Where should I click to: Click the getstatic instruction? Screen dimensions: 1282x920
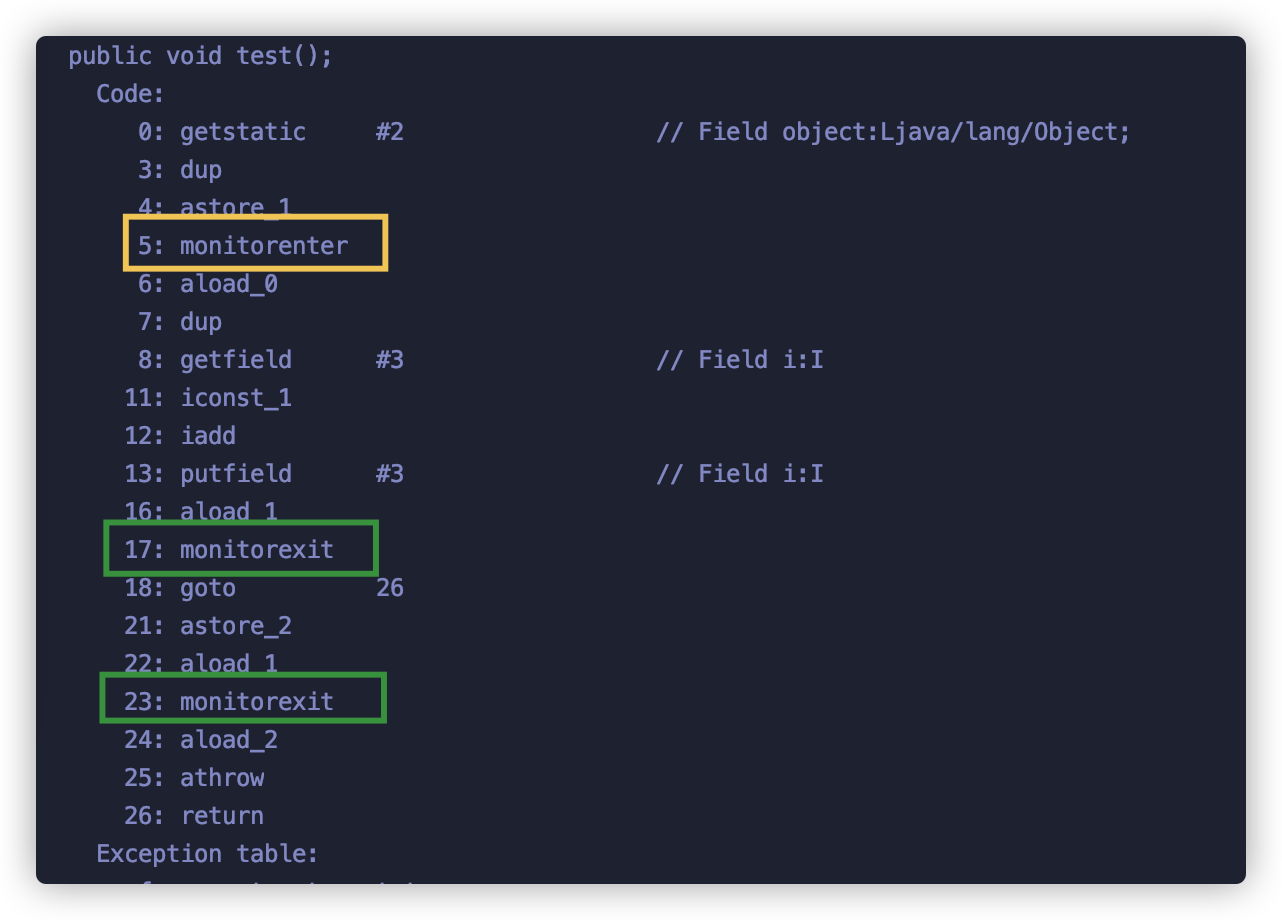point(243,131)
